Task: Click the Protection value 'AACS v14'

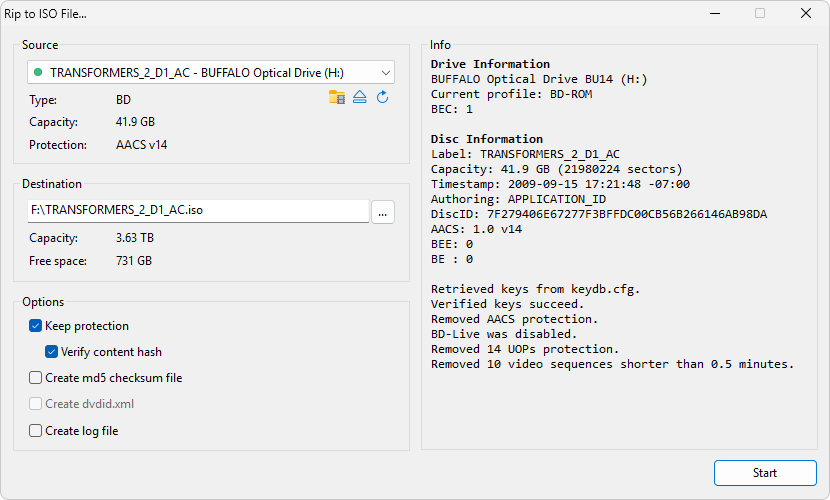Action: (141, 145)
